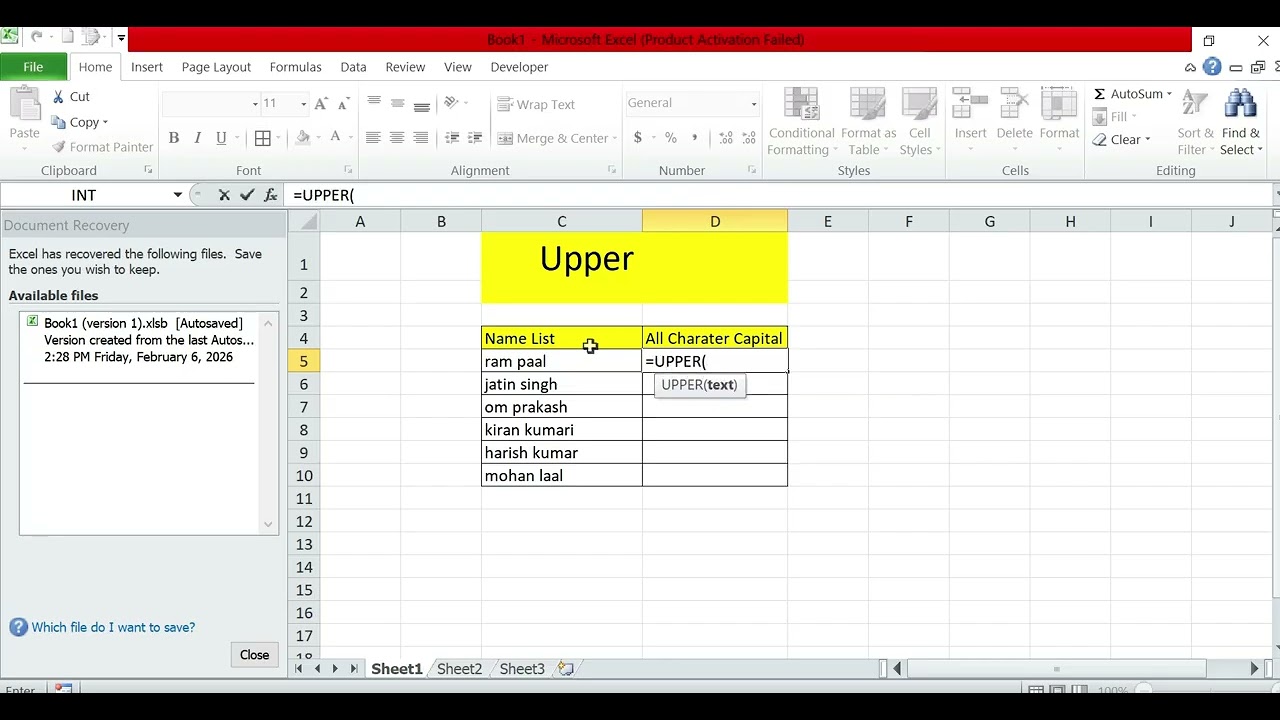Open the Borders button
1280x720 pixels.
(263, 138)
